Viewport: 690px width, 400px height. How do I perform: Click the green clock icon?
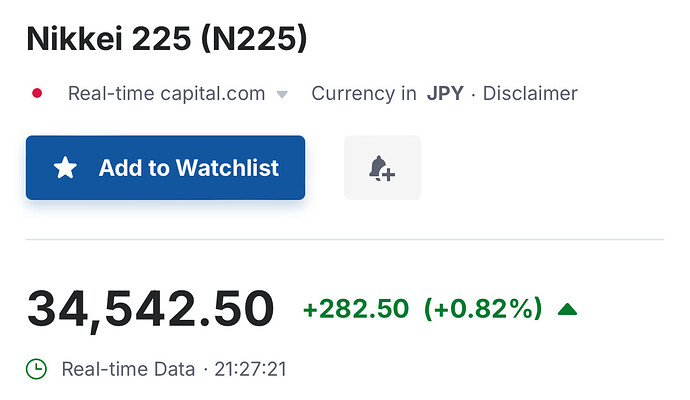(36, 369)
